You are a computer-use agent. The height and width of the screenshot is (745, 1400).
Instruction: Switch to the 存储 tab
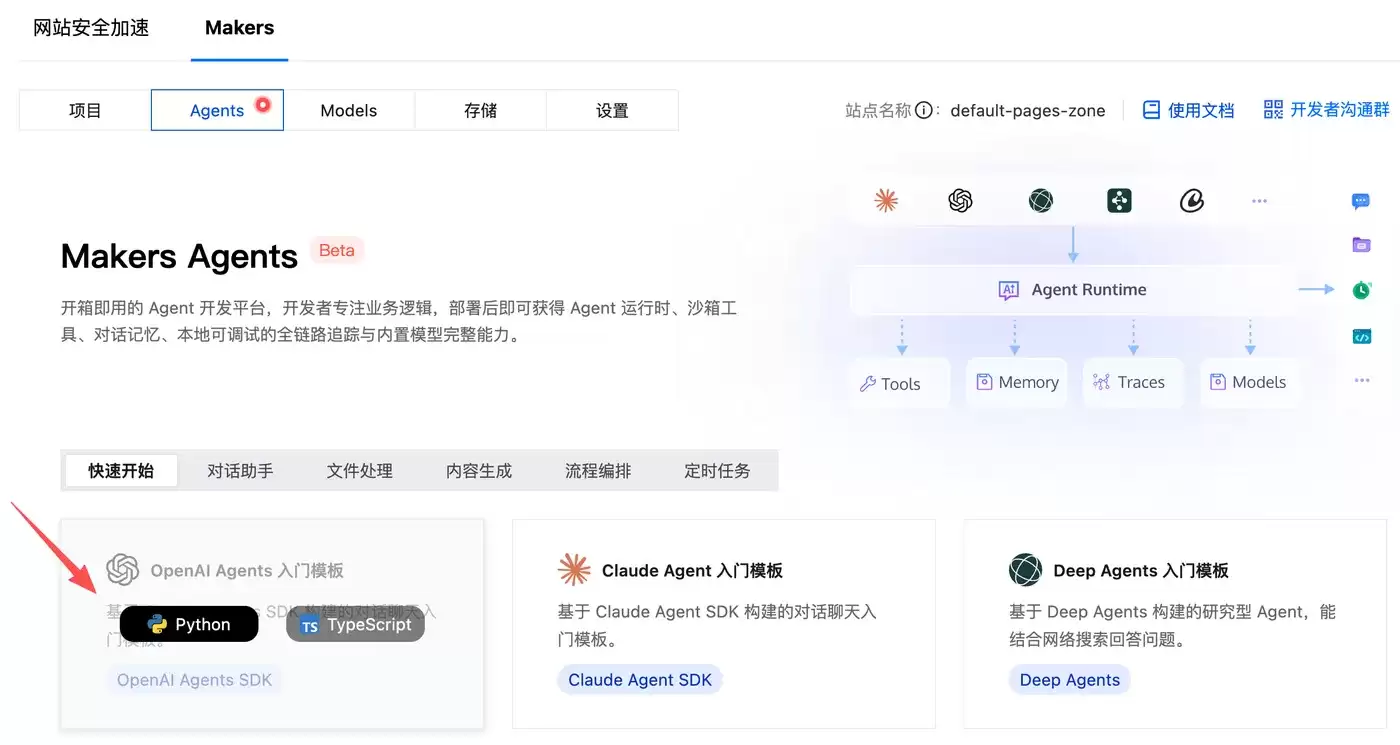481,110
